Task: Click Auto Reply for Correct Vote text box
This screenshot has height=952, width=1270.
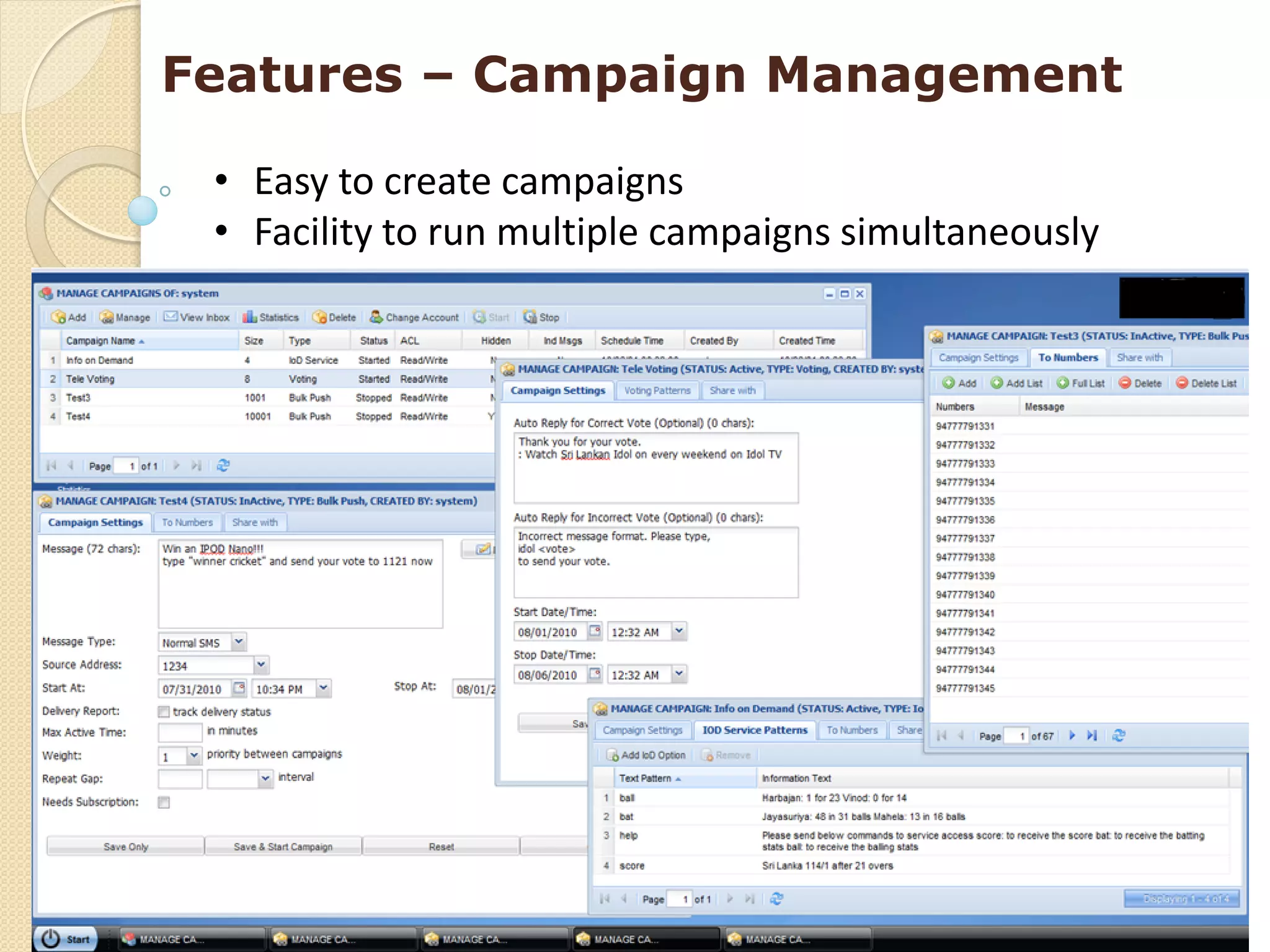Action: click(656, 468)
